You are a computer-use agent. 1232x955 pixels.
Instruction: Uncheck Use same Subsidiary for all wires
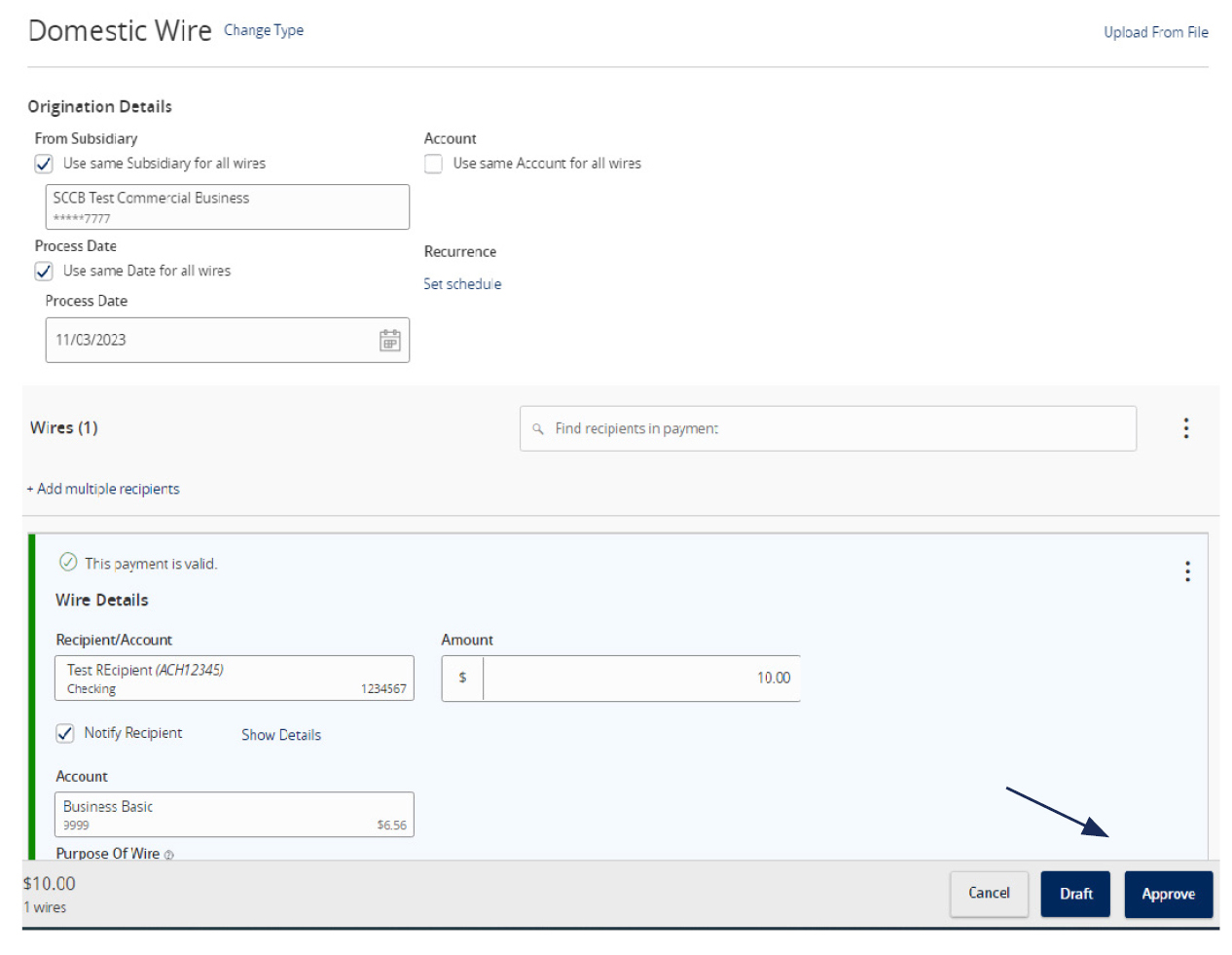click(43, 164)
